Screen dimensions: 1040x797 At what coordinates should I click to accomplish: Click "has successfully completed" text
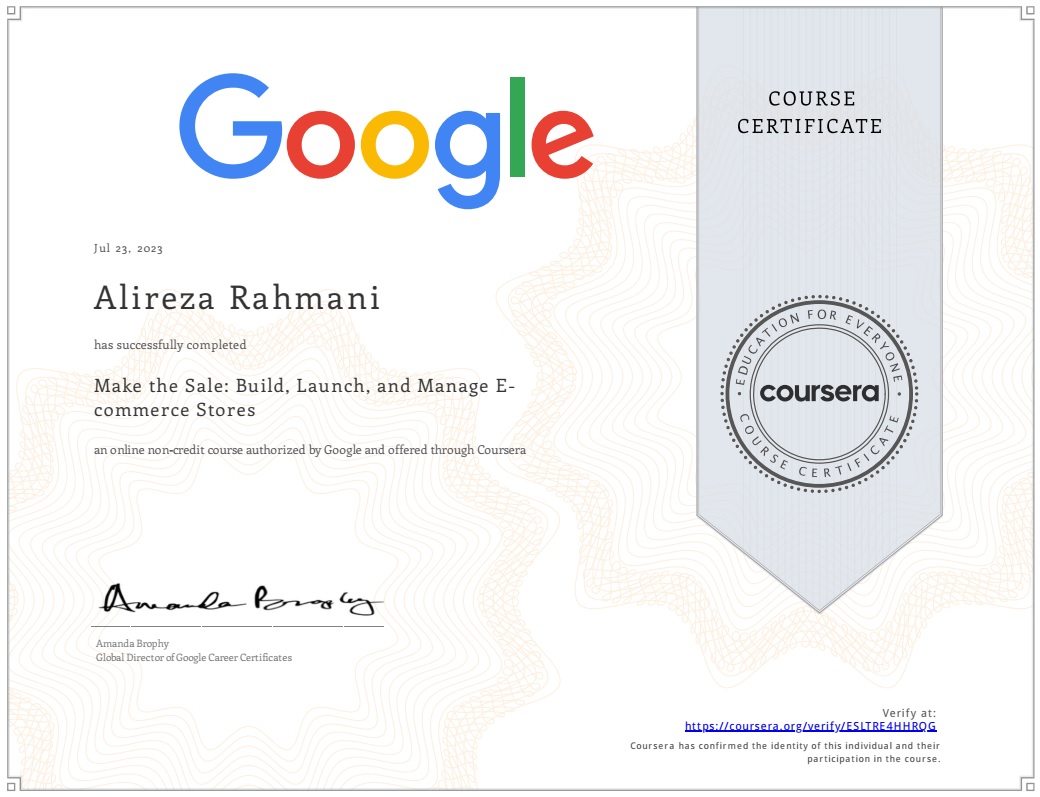tap(170, 345)
